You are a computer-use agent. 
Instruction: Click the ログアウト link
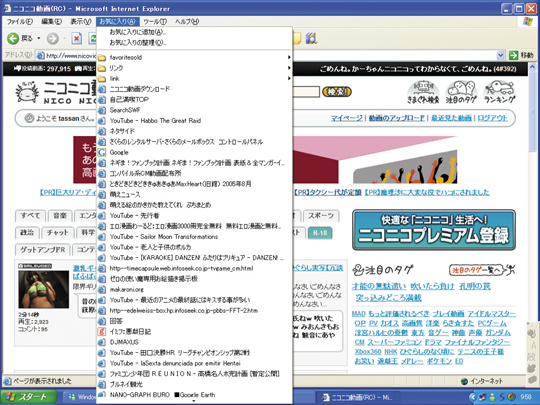(x=492, y=118)
